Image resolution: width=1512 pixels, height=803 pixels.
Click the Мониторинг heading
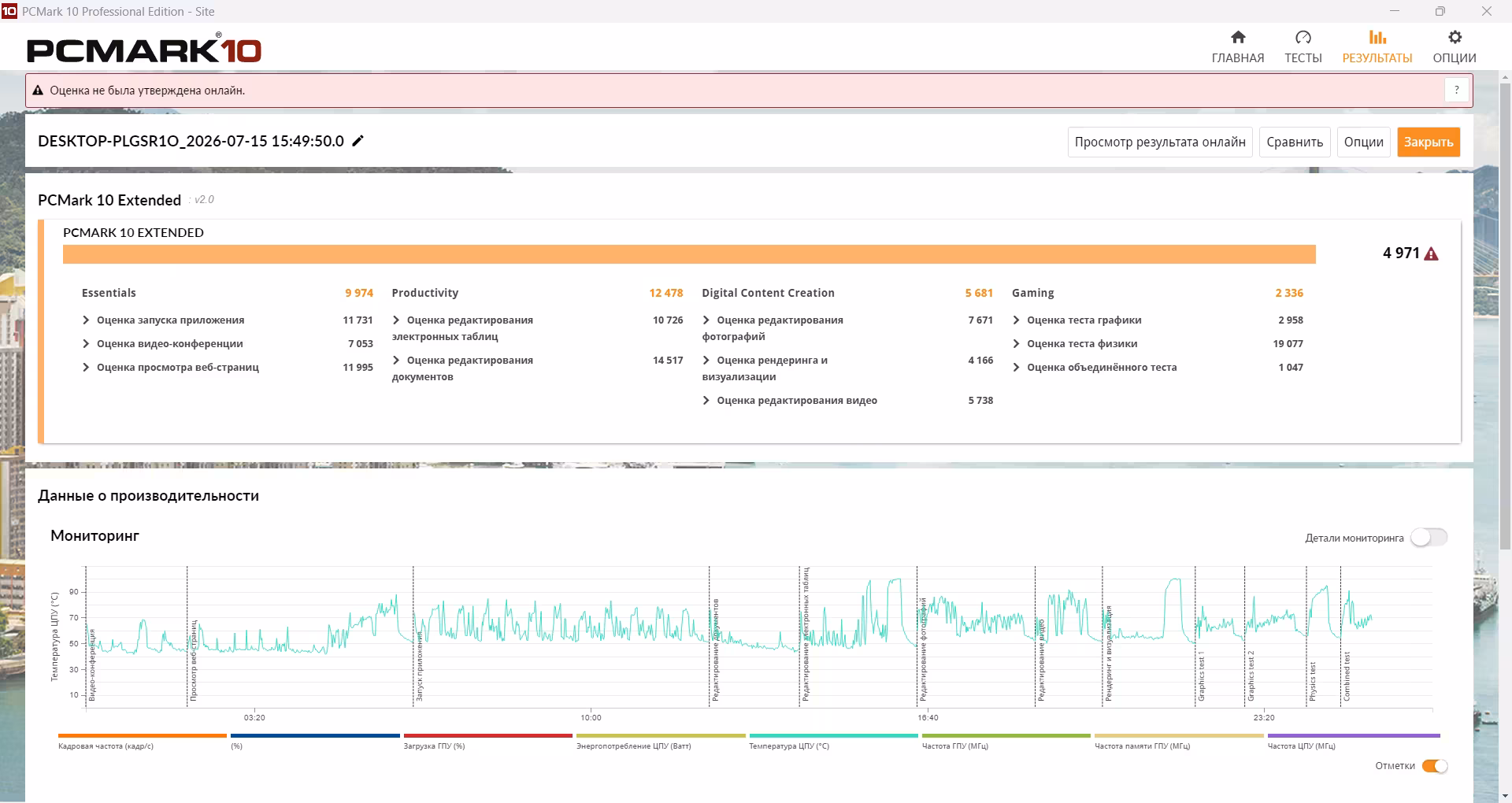point(94,535)
